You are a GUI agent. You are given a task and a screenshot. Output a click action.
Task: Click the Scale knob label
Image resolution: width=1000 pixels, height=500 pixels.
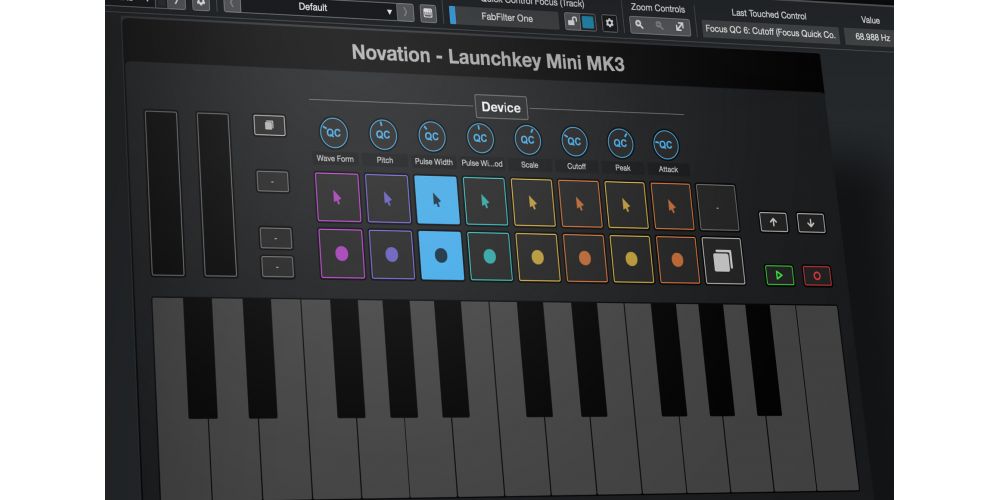529,165
